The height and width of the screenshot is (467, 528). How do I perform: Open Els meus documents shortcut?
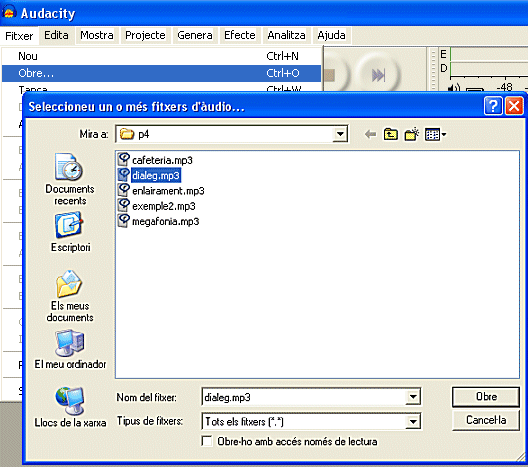tap(70, 296)
